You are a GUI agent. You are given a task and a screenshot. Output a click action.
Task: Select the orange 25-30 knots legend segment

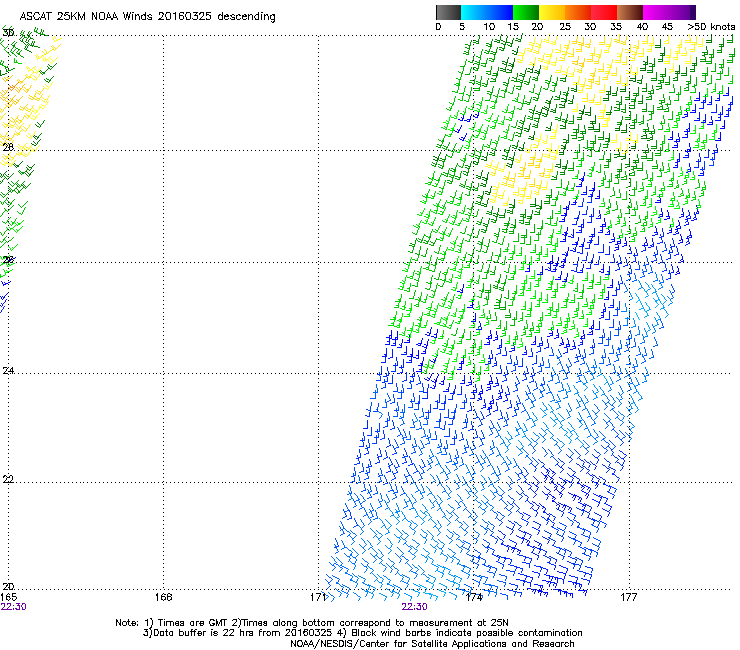pyautogui.click(x=578, y=12)
